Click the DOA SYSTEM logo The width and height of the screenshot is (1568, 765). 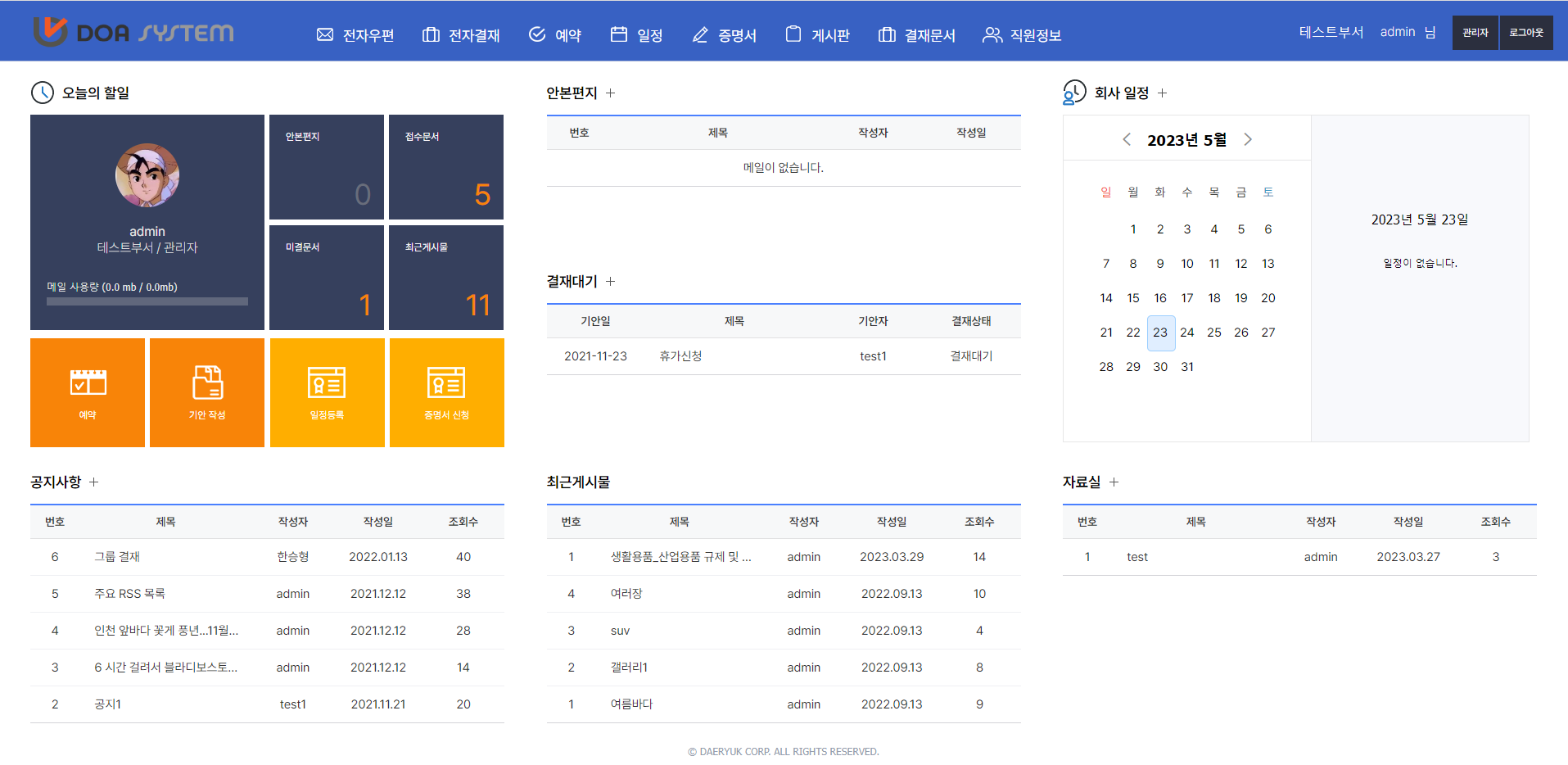[x=133, y=32]
